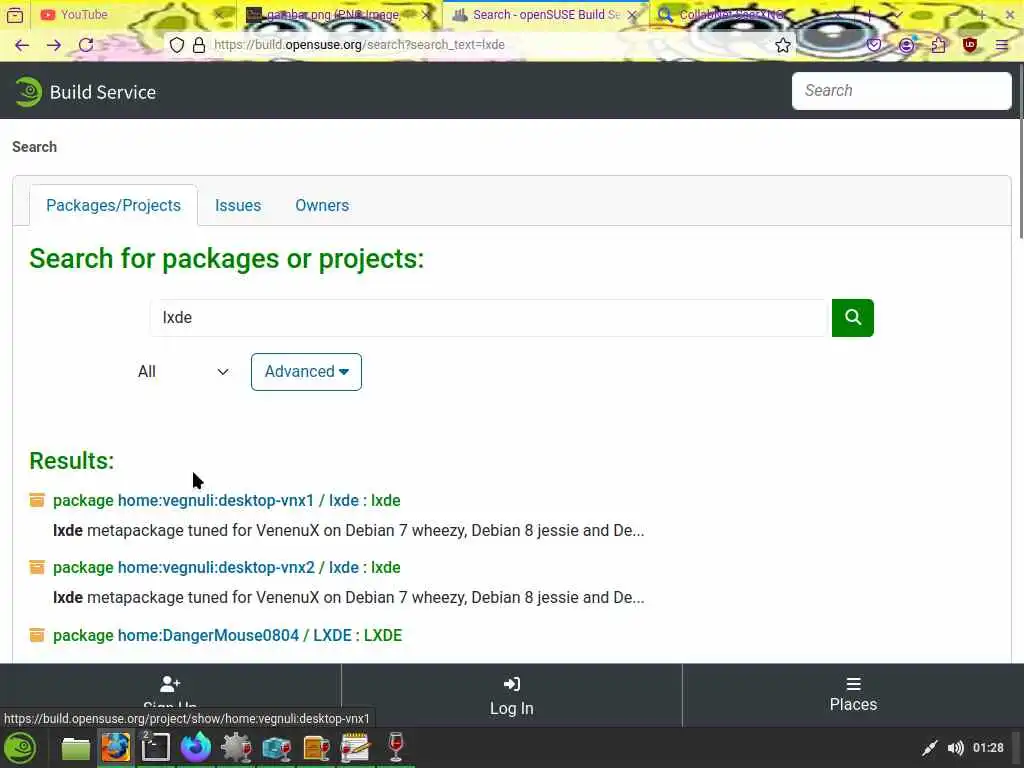1024x768 pixels.
Task: Click the Sign Up user-plus icon
Action: [170, 684]
